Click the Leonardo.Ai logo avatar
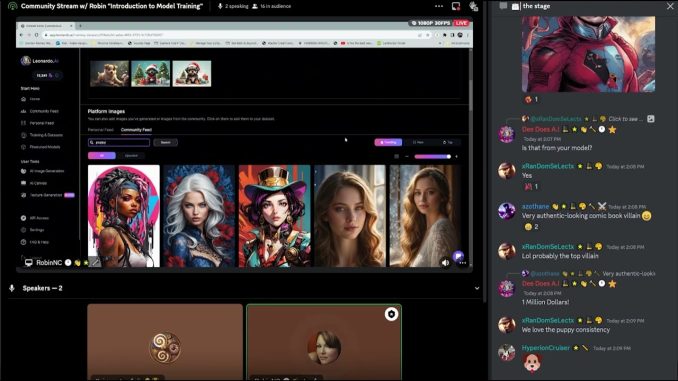The image size is (678, 381). [26, 61]
